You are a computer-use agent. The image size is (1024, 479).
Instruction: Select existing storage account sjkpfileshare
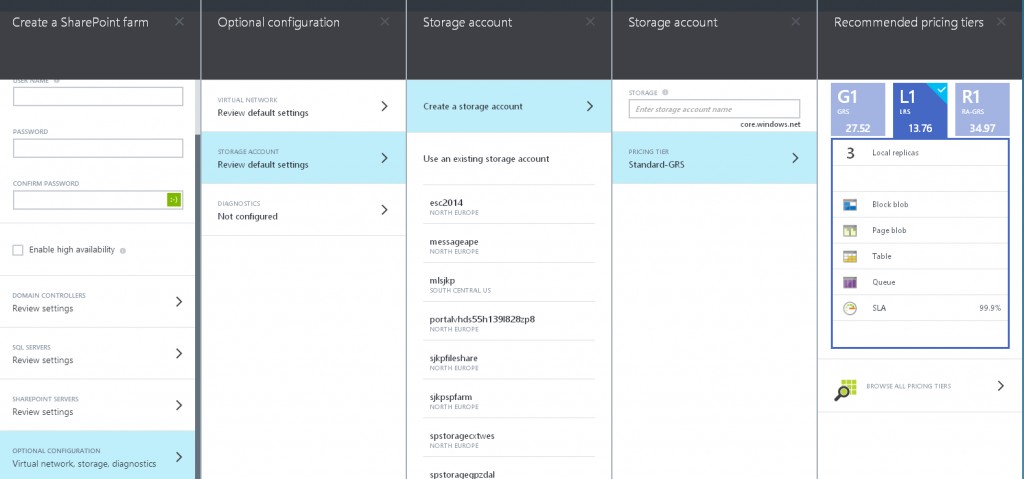coord(509,360)
